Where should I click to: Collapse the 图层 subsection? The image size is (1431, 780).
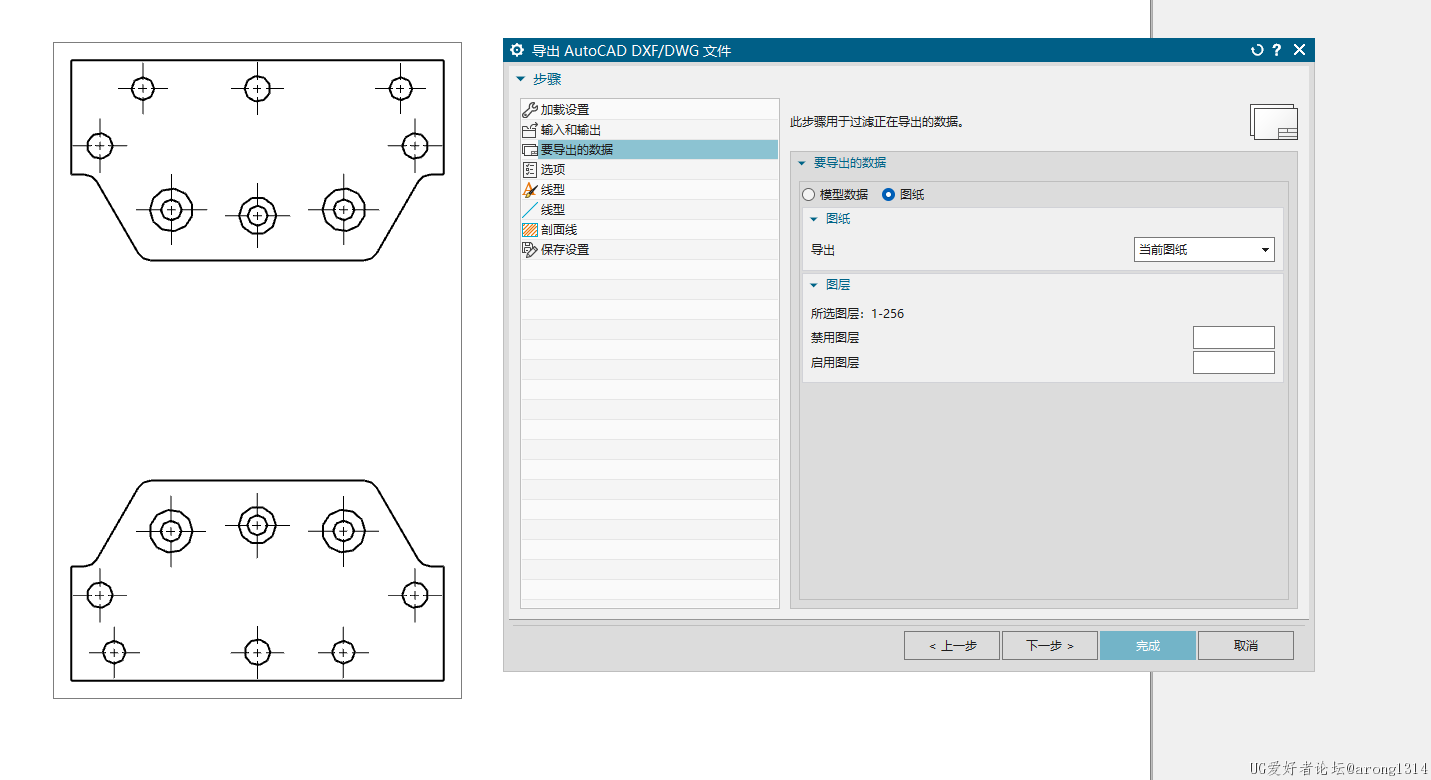813,285
